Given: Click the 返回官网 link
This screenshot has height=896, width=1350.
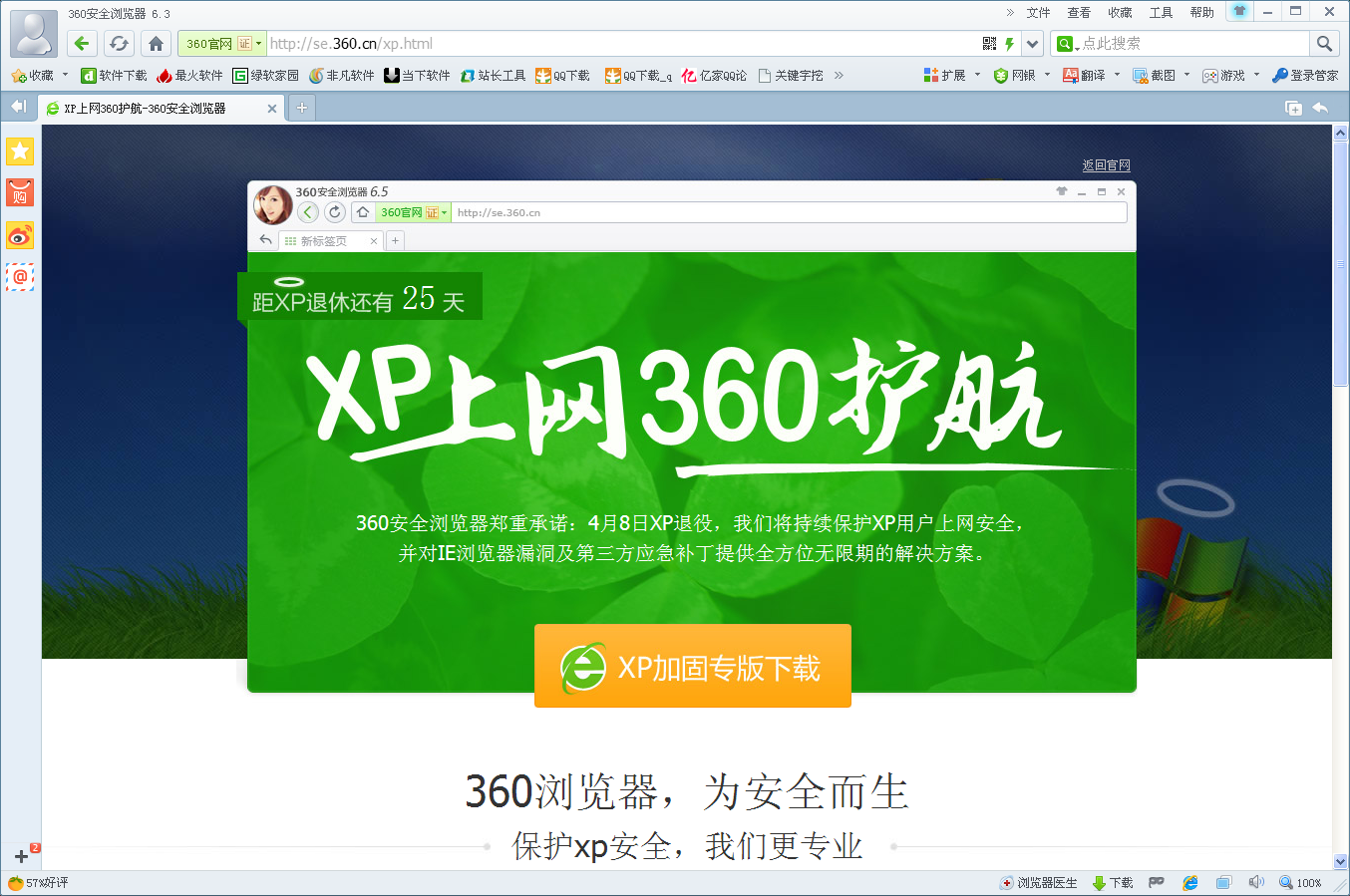Looking at the screenshot, I should (1107, 165).
